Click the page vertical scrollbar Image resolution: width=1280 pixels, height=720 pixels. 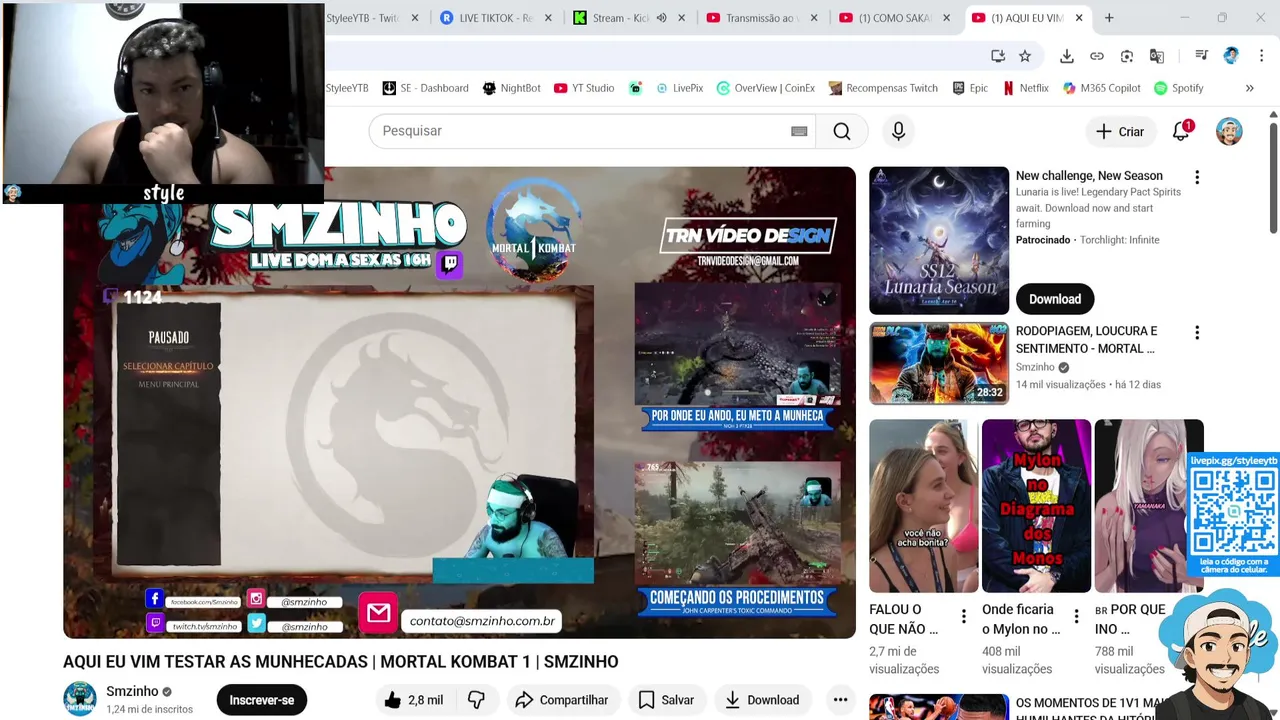click(x=1273, y=178)
